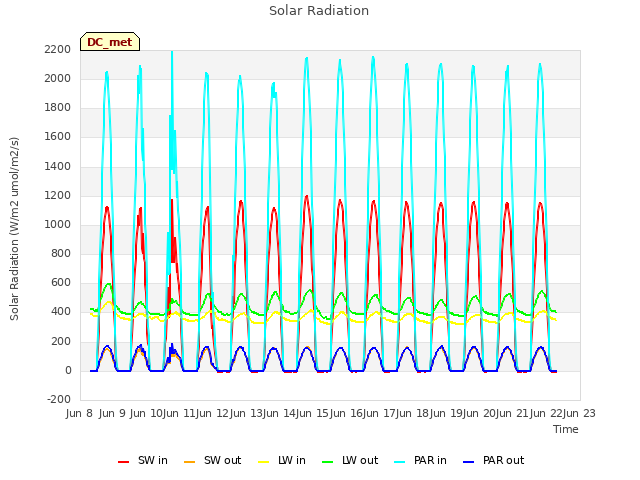Click the red SW in legend swatch

click(124, 462)
